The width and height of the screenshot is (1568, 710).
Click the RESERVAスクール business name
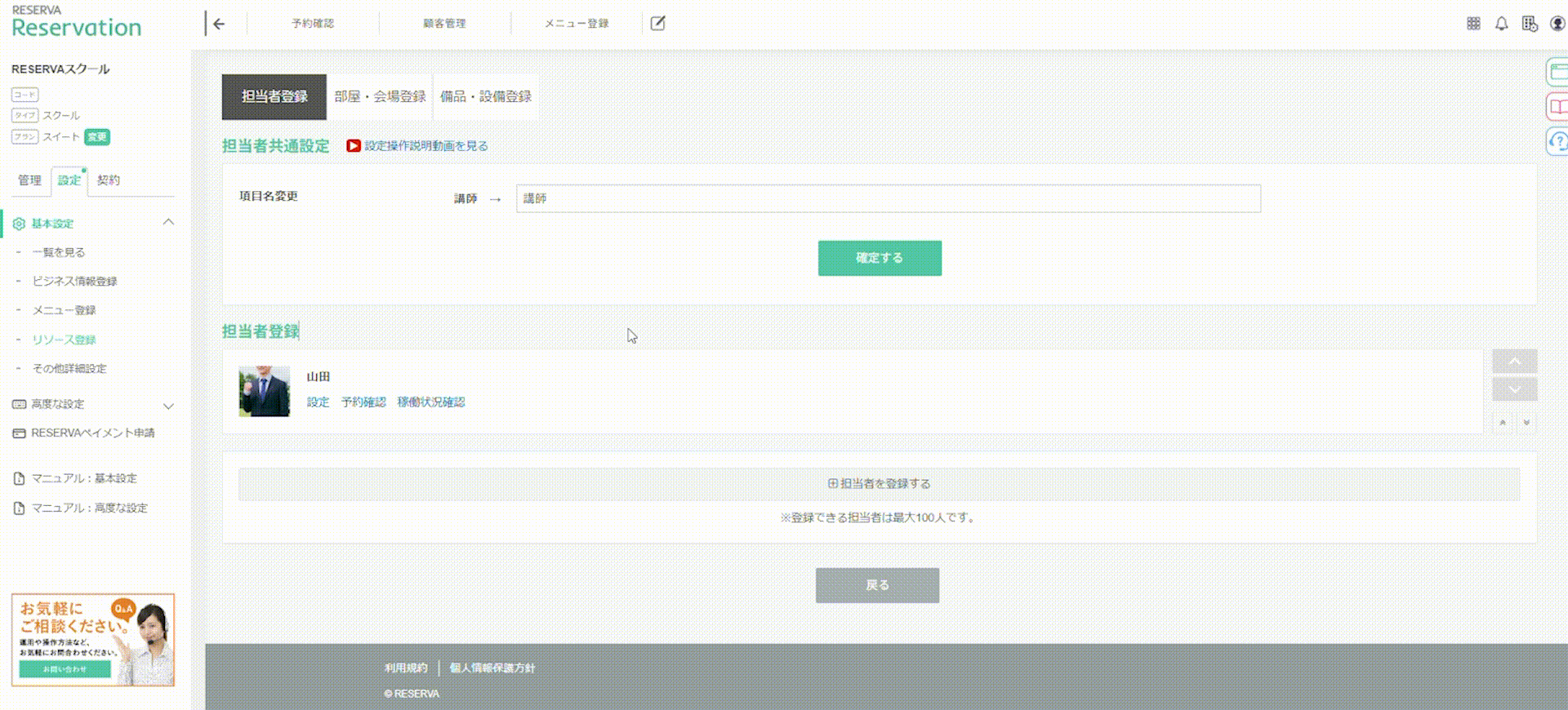(x=60, y=69)
